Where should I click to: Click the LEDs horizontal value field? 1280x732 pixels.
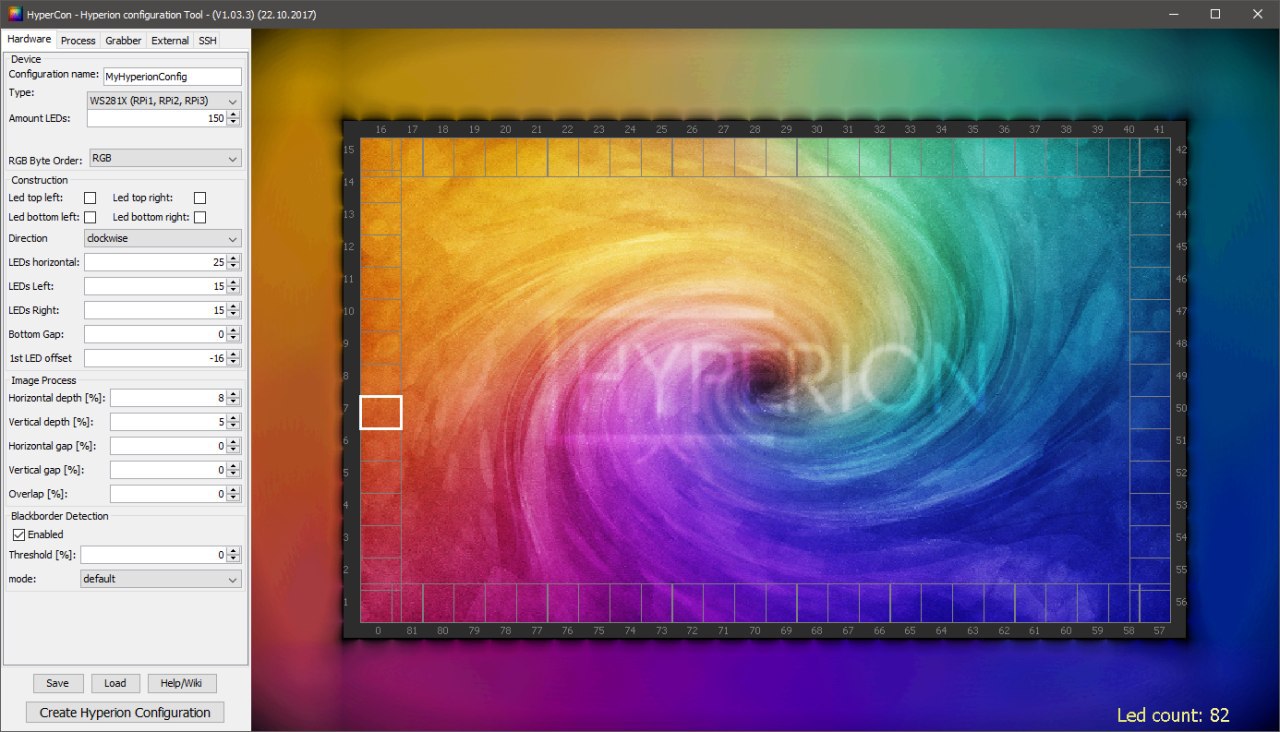point(155,262)
